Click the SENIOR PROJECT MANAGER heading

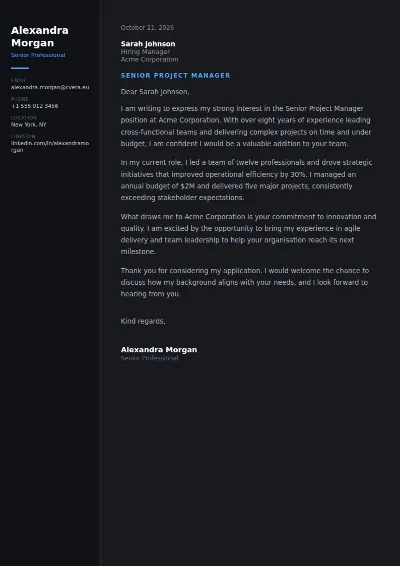click(x=175, y=75)
